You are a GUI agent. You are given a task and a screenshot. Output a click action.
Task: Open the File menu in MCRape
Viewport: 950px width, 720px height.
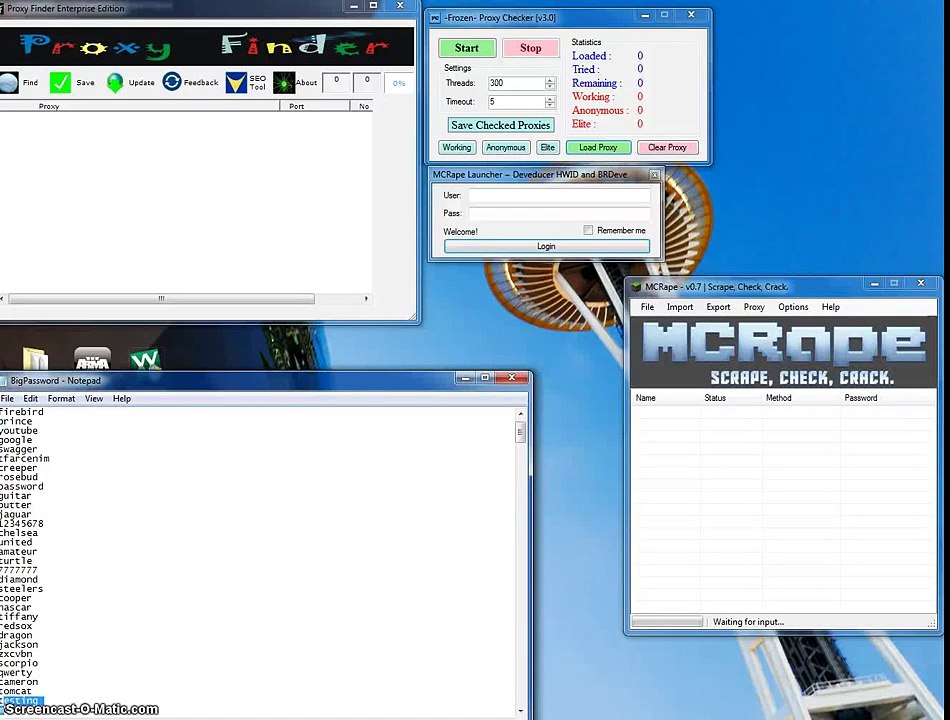pos(647,307)
